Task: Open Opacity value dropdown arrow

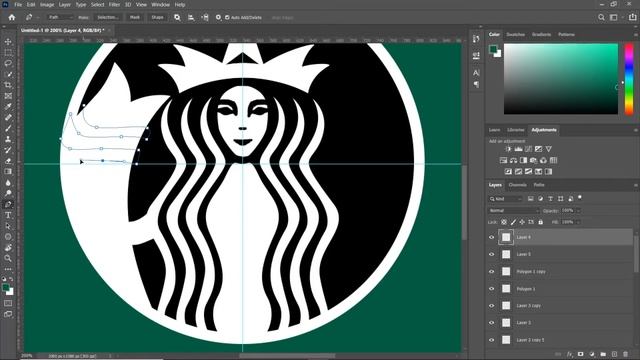Action: click(578, 211)
